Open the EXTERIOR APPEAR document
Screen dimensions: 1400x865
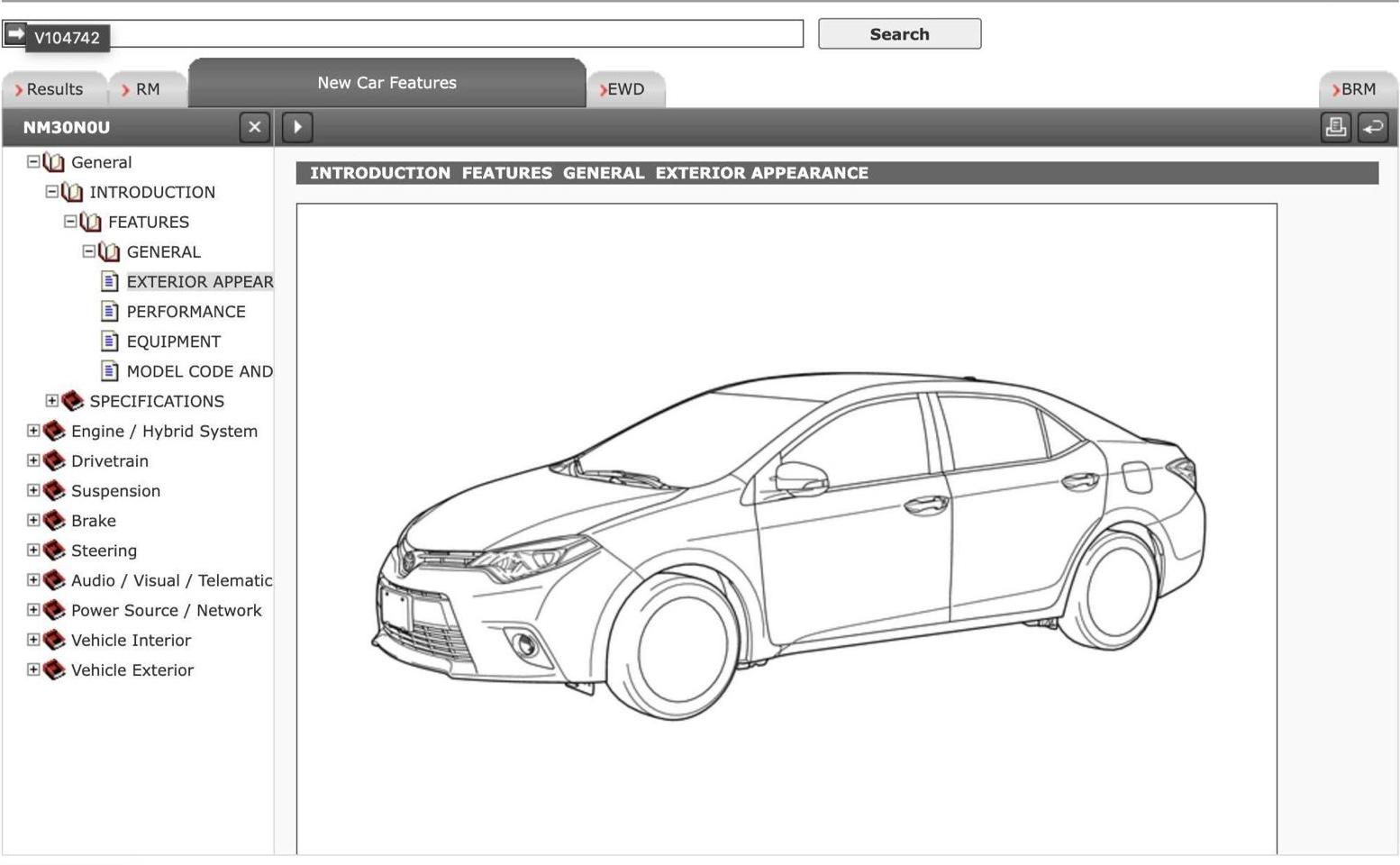pyautogui.click(x=199, y=282)
